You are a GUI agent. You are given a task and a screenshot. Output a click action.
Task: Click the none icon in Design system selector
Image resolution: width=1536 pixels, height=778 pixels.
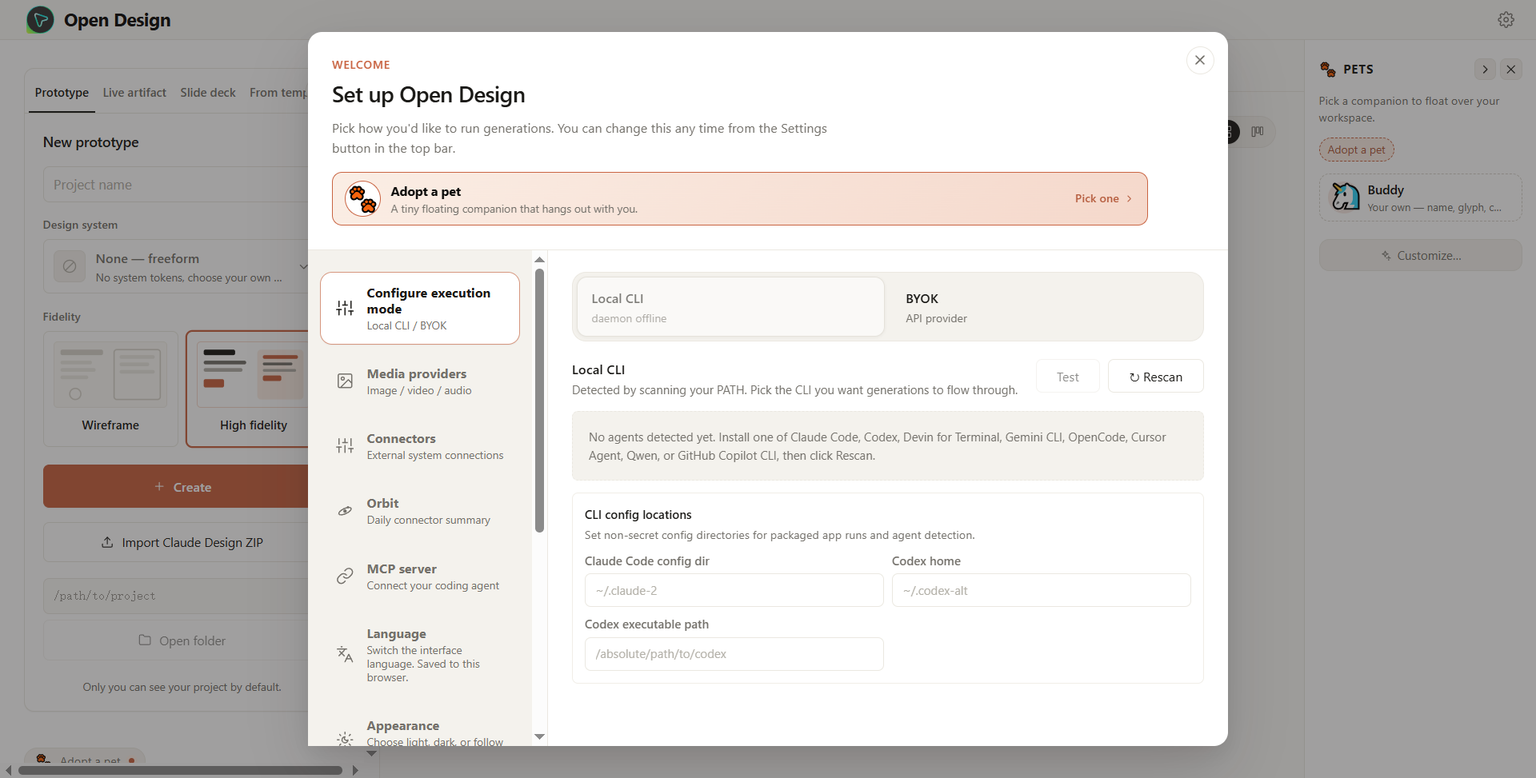[69, 267]
